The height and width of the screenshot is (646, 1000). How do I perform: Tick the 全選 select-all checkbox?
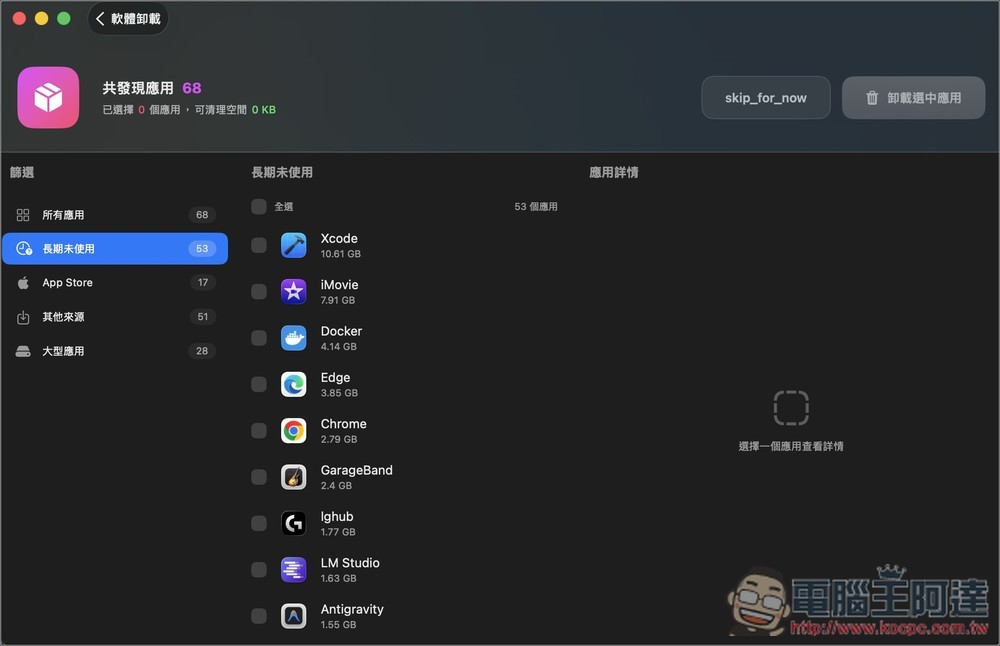[259, 207]
